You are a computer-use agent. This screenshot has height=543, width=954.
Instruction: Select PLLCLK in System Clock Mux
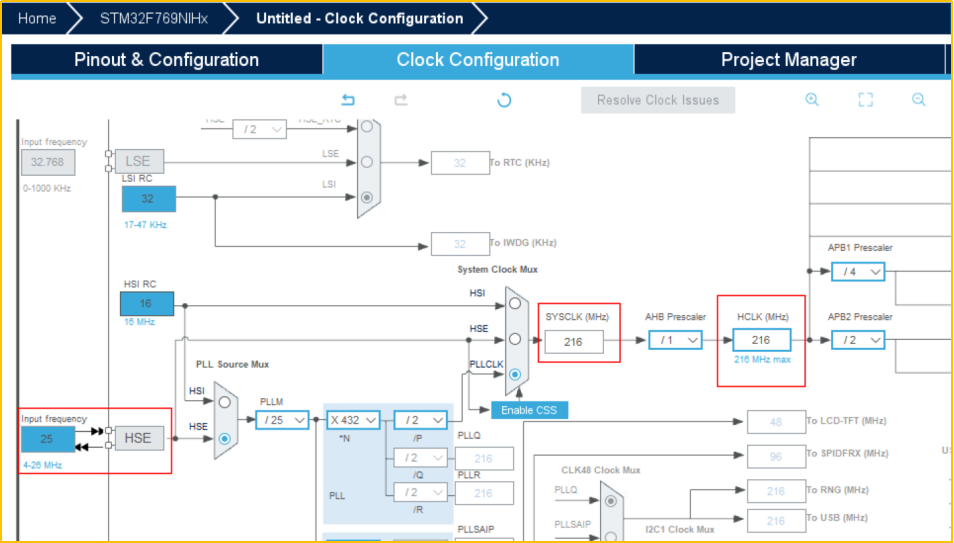coord(514,374)
